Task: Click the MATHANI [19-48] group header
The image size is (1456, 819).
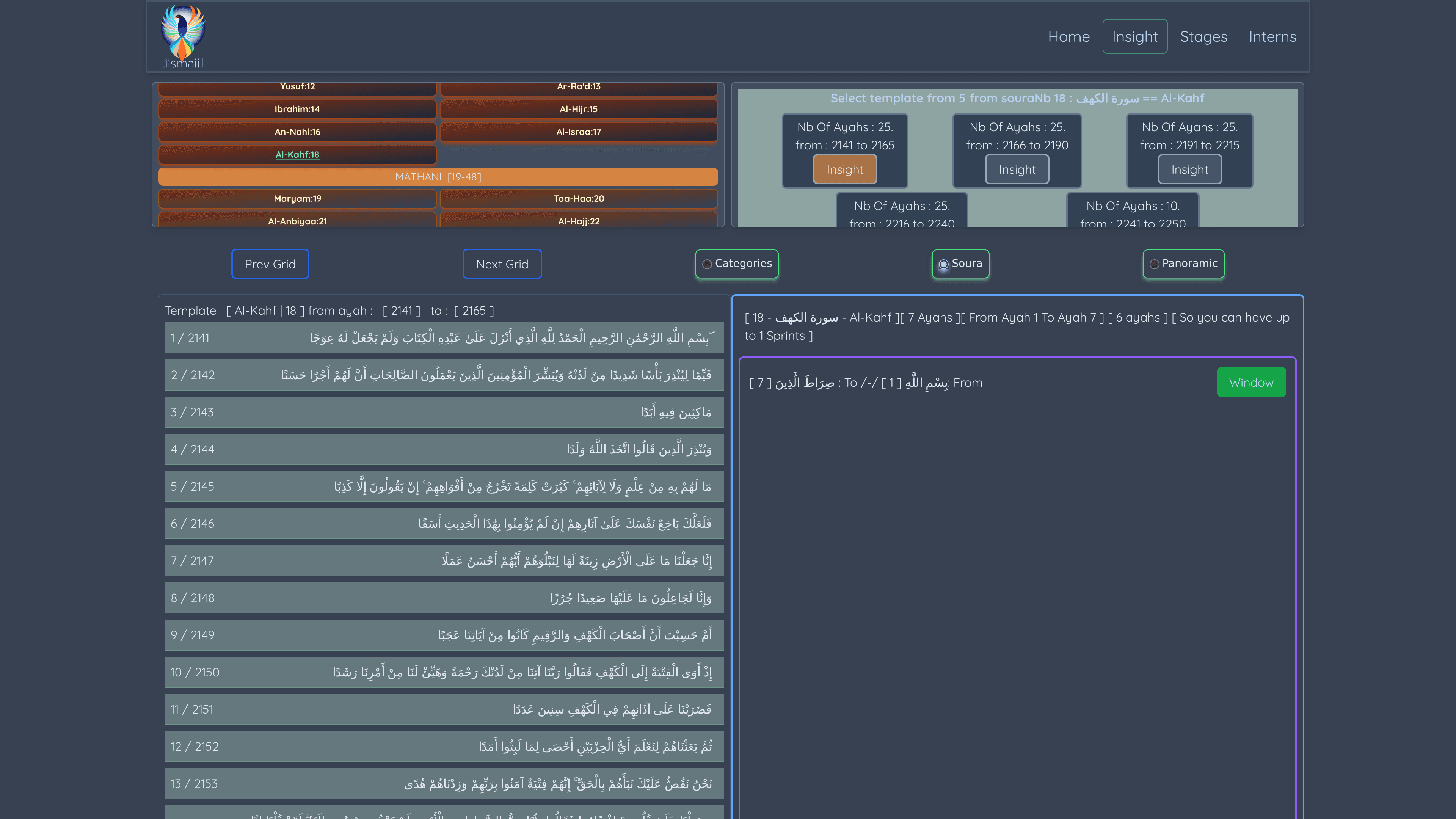Action: point(438,177)
